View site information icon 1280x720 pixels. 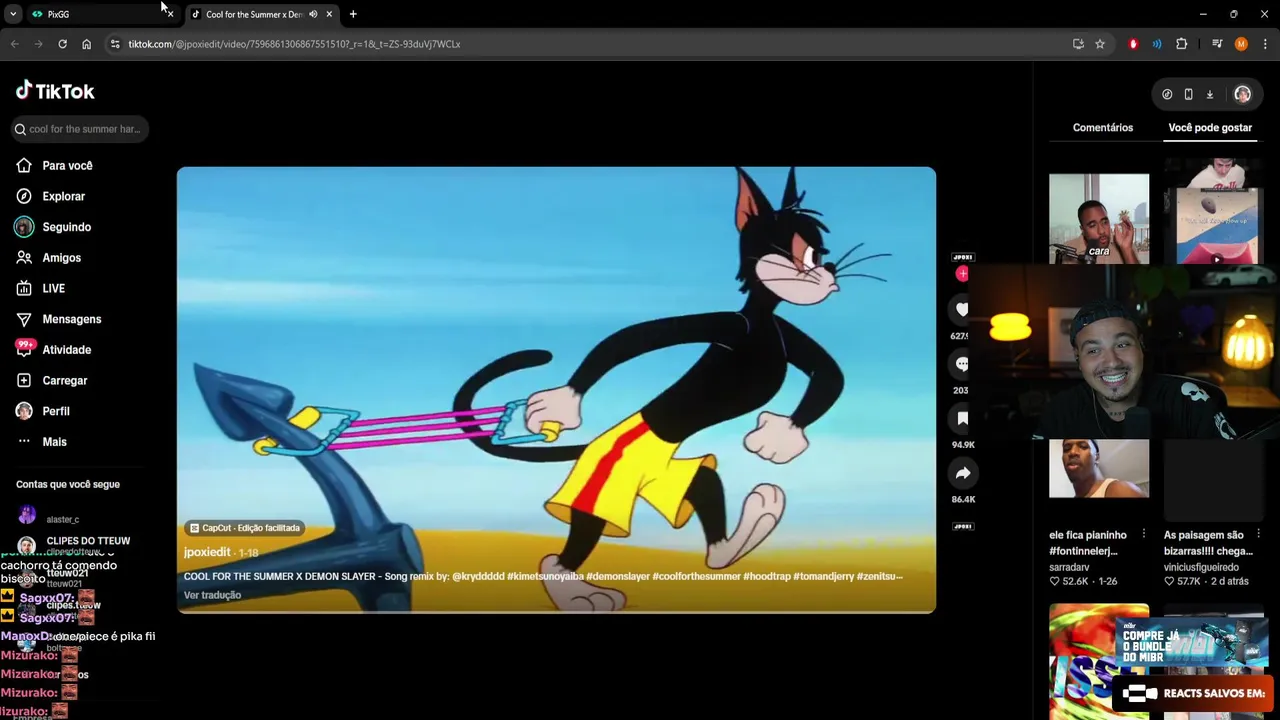point(115,44)
